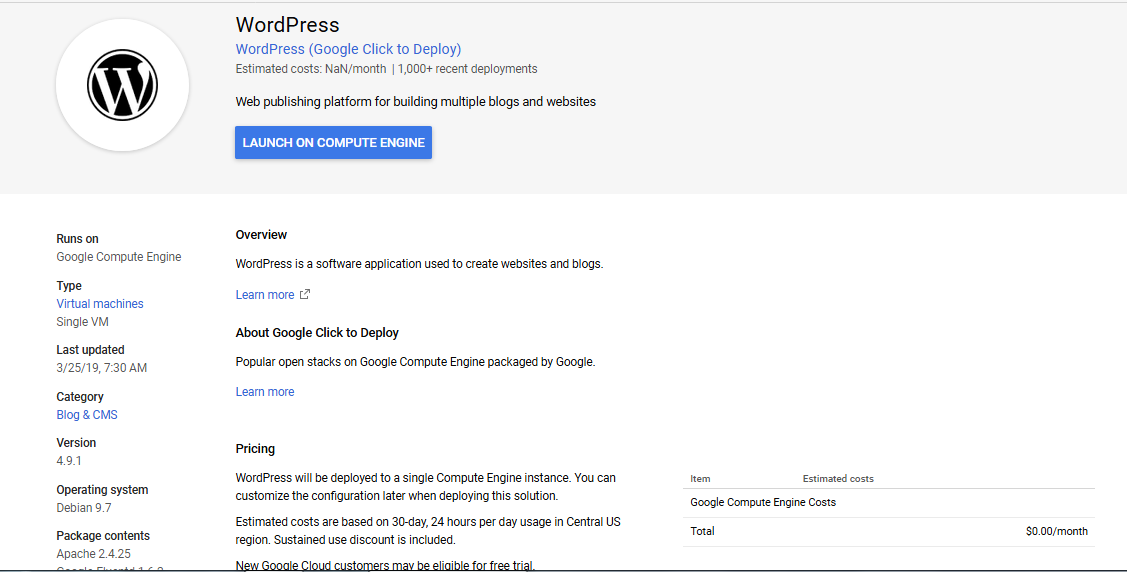This screenshot has height=572, width=1127.
Task: Click the Last updated date 3/25/19, 7:30 AM
Action: (x=101, y=368)
